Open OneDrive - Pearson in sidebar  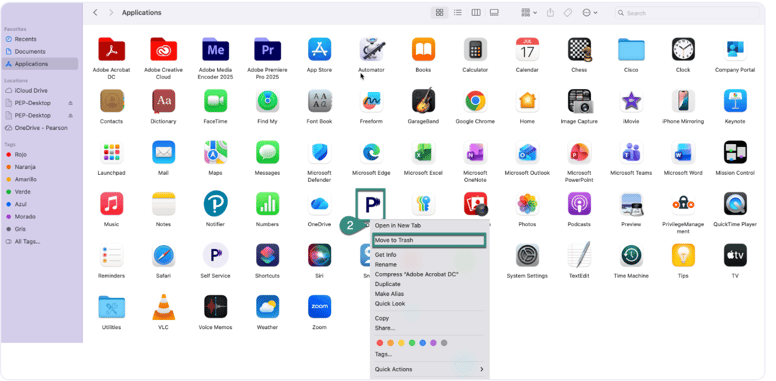pyautogui.click(x=41, y=128)
